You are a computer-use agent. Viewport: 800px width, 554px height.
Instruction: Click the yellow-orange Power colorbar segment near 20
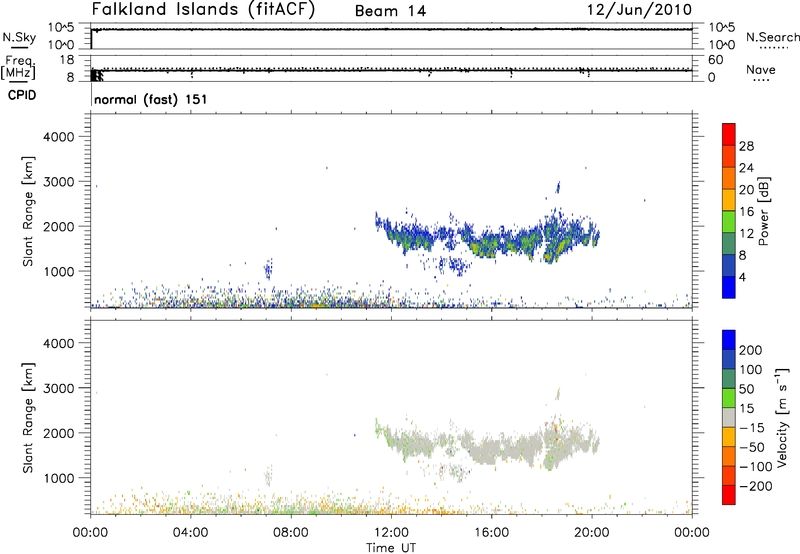click(729, 200)
